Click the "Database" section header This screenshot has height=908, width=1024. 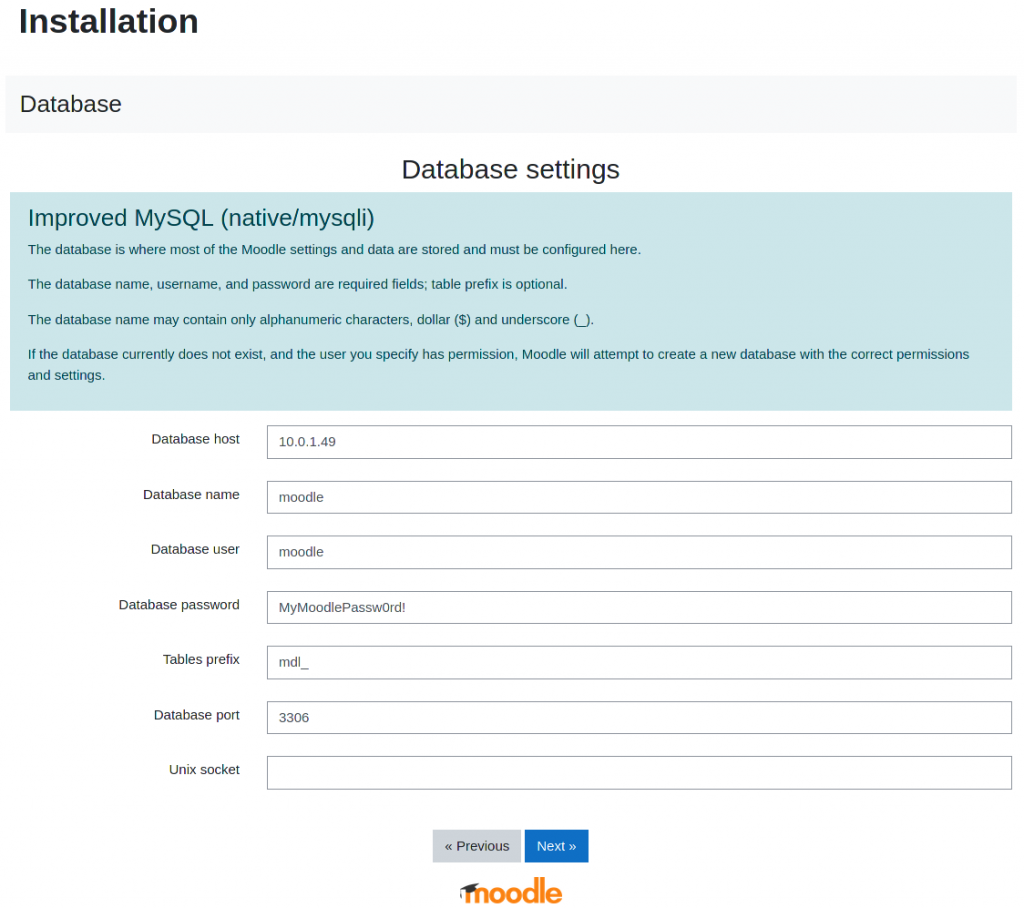pyautogui.click(x=71, y=104)
